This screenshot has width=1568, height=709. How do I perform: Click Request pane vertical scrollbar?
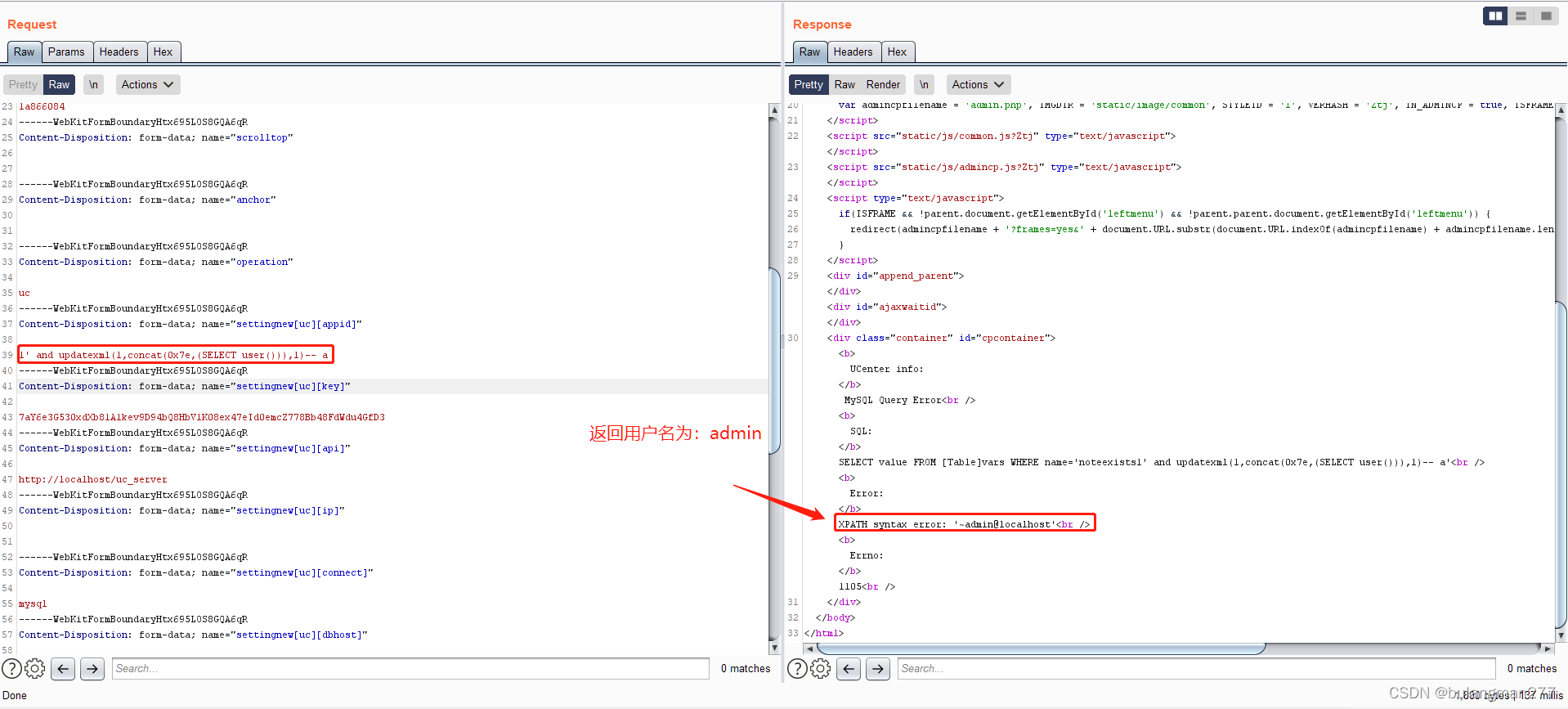[775, 360]
